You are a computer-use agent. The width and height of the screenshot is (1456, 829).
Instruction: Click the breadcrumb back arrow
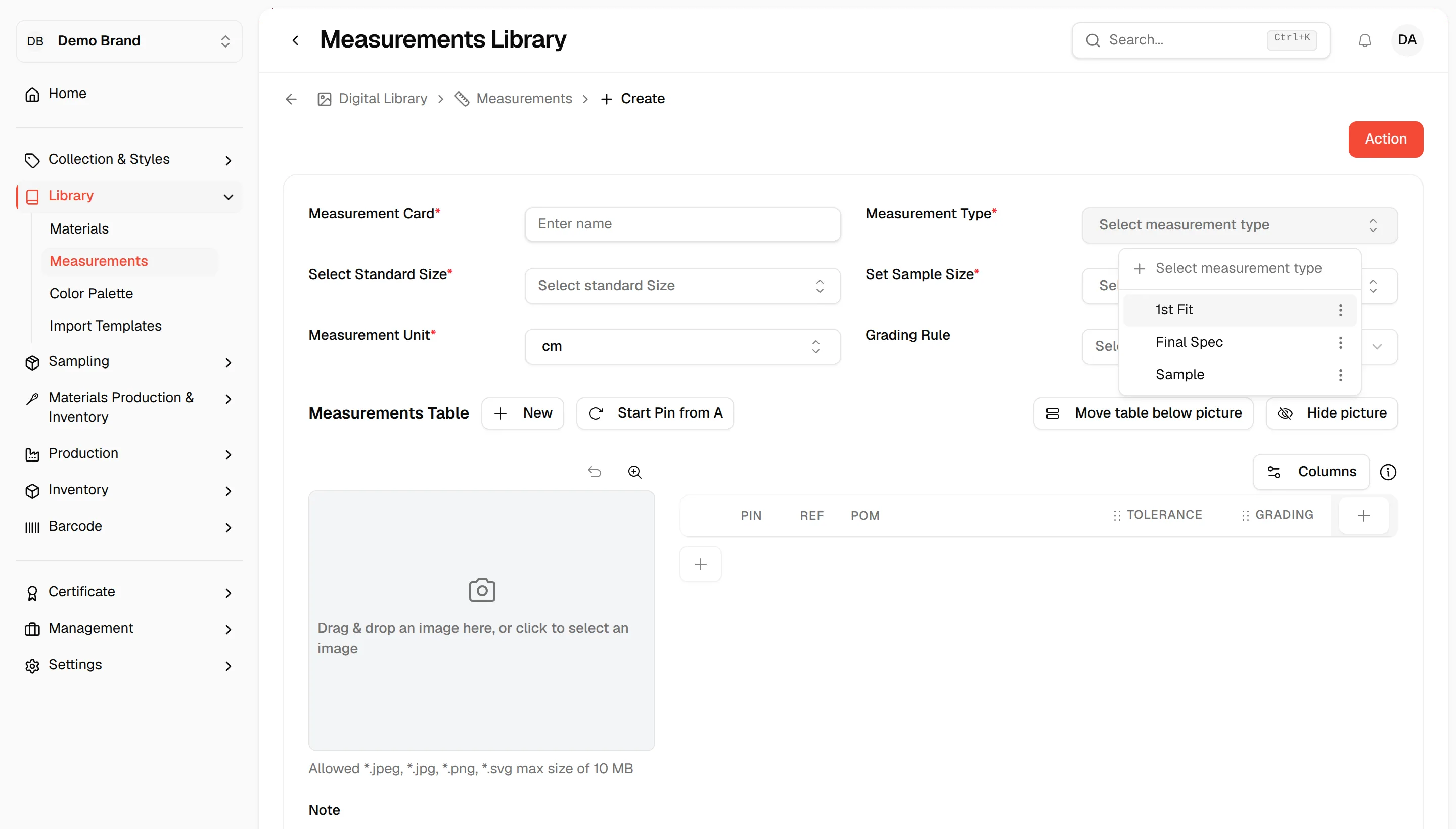[x=291, y=99]
